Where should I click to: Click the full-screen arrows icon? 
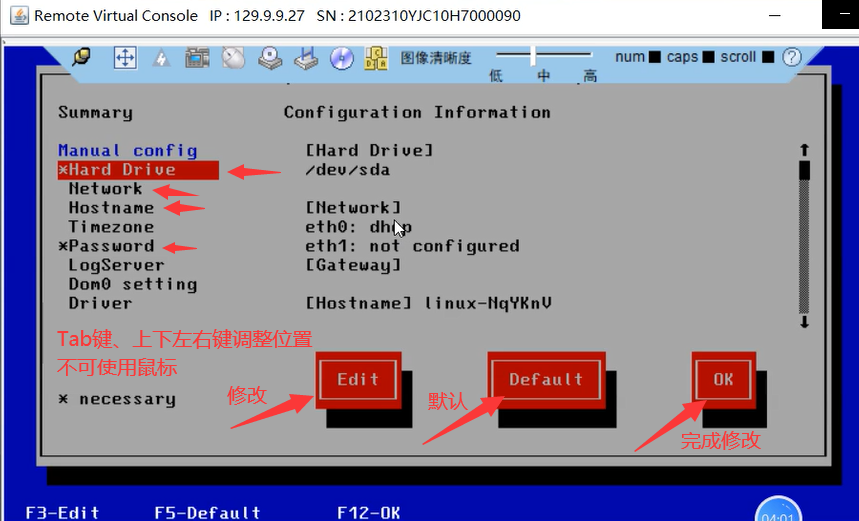(x=125, y=58)
